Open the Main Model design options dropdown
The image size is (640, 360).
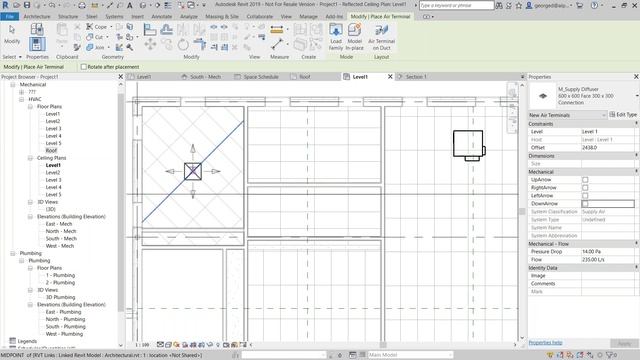pos(410,355)
